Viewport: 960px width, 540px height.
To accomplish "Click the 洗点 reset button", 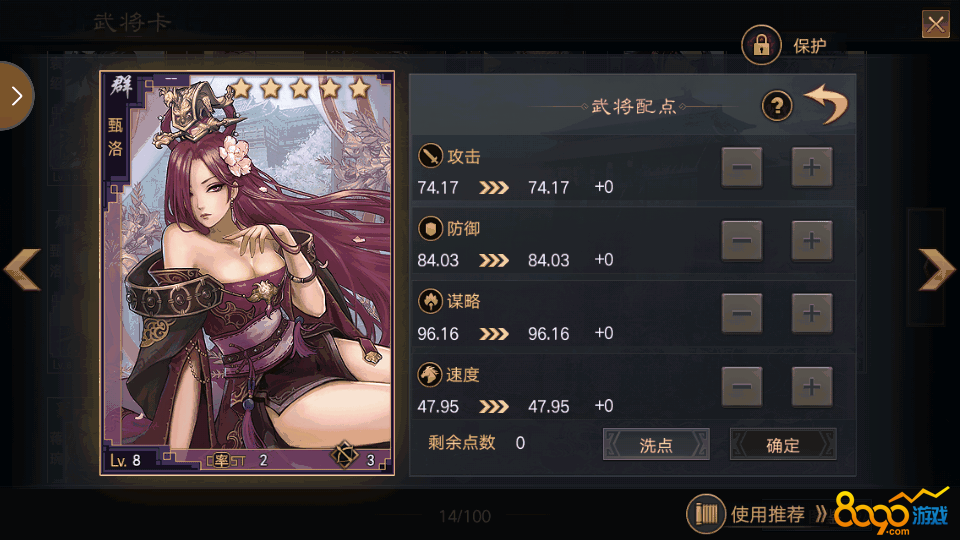I will (x=656, y=444).
